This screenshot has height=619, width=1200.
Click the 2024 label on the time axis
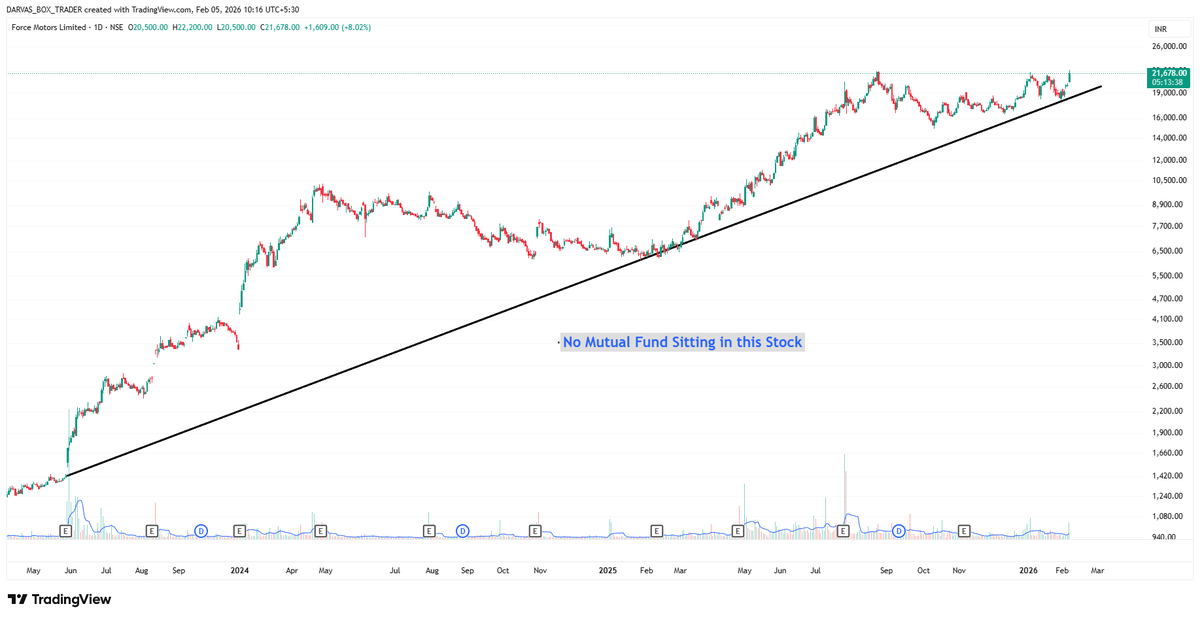click(240, 570)
